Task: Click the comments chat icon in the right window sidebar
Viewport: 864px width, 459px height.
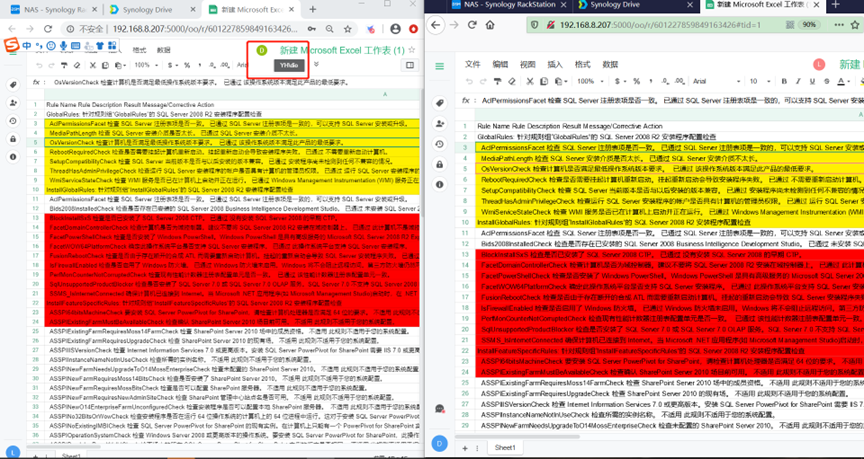Action: click(x=440, y=408)
